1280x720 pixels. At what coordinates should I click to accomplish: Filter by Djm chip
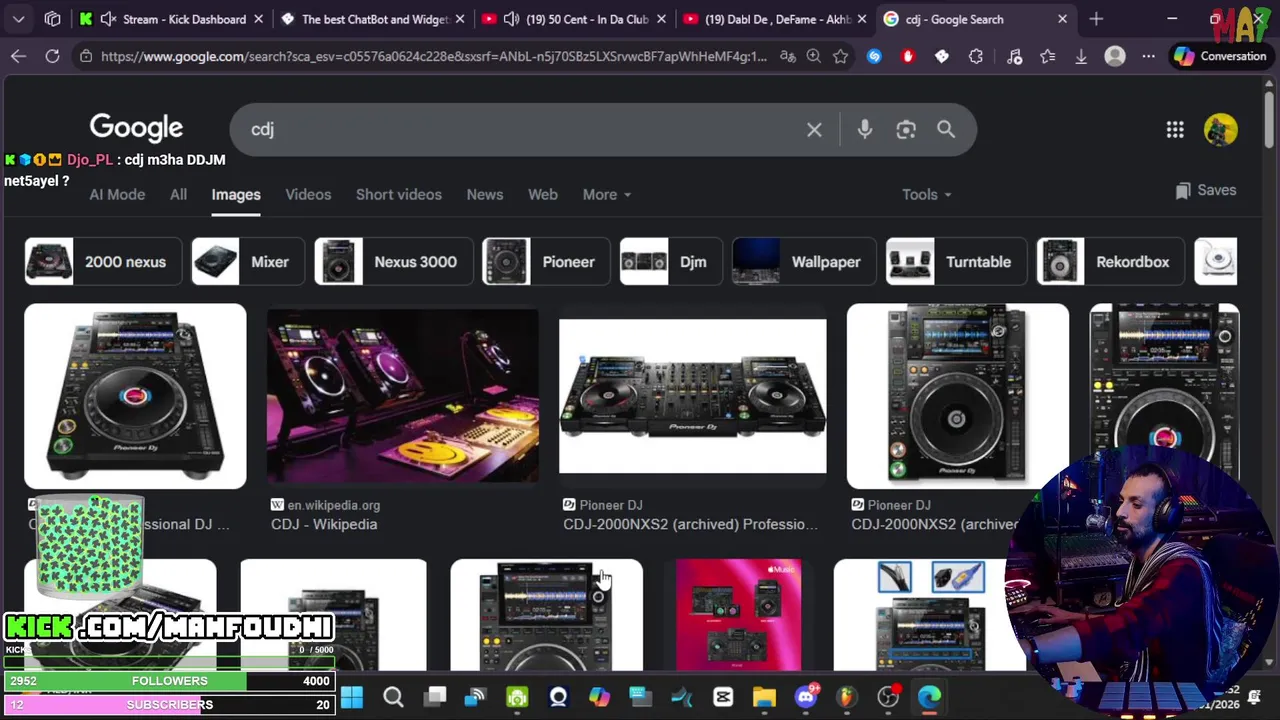pos(671,262)
